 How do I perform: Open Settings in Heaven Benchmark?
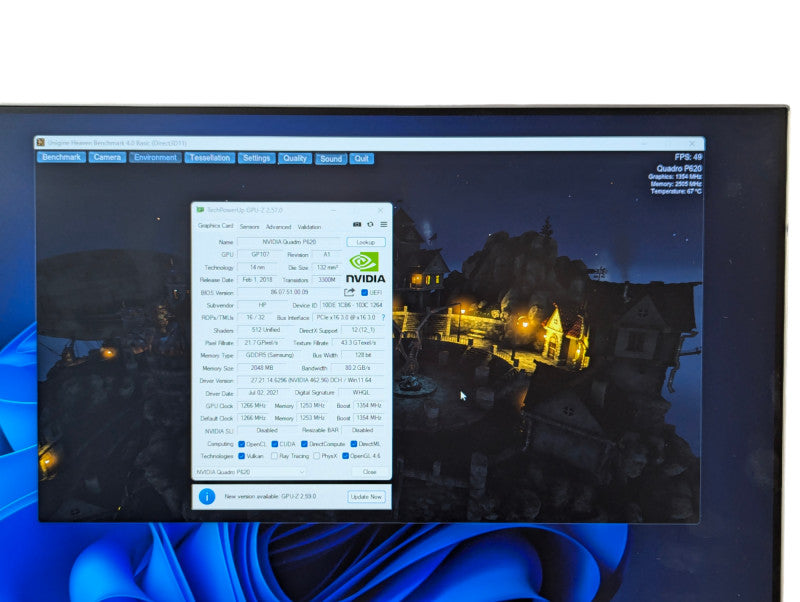tap(257, 158)
